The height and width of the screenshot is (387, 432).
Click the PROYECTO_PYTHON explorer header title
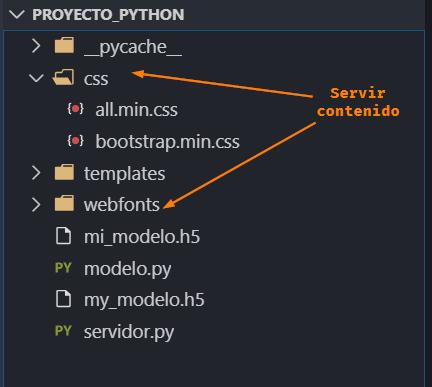click(x=108, y=15)
